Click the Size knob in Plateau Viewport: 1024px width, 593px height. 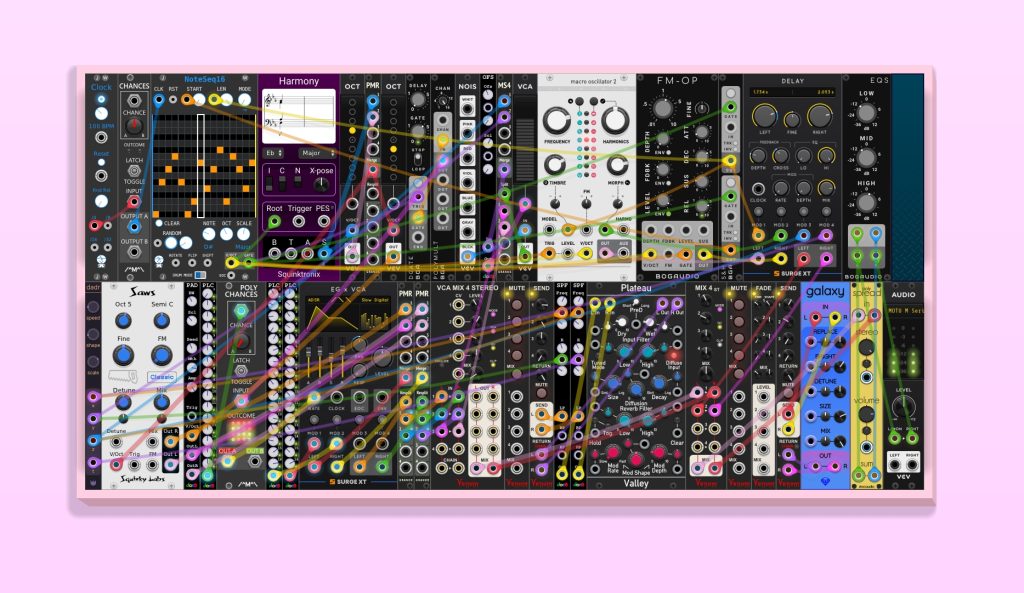point(613,383)
